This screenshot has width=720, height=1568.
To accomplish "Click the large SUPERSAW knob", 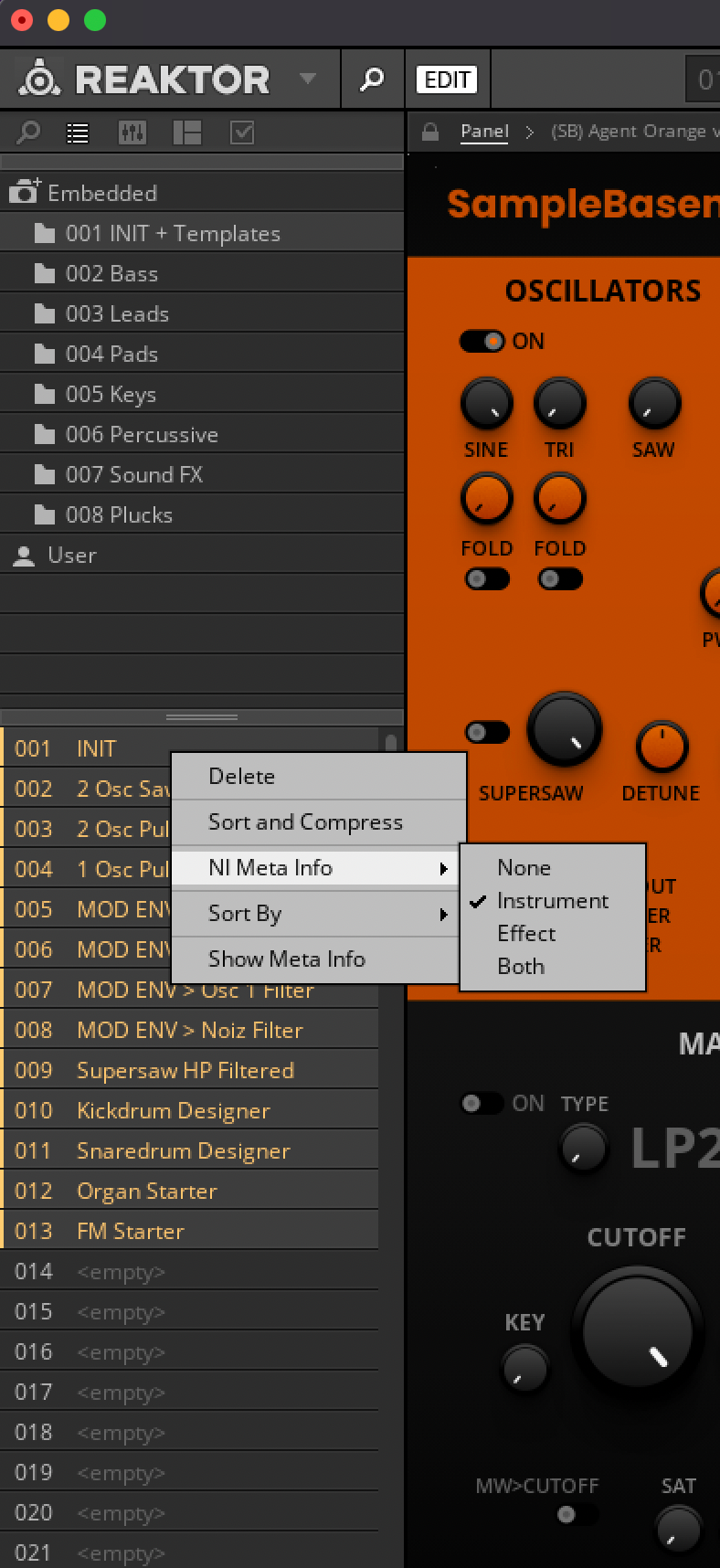I will click(564, 729).
